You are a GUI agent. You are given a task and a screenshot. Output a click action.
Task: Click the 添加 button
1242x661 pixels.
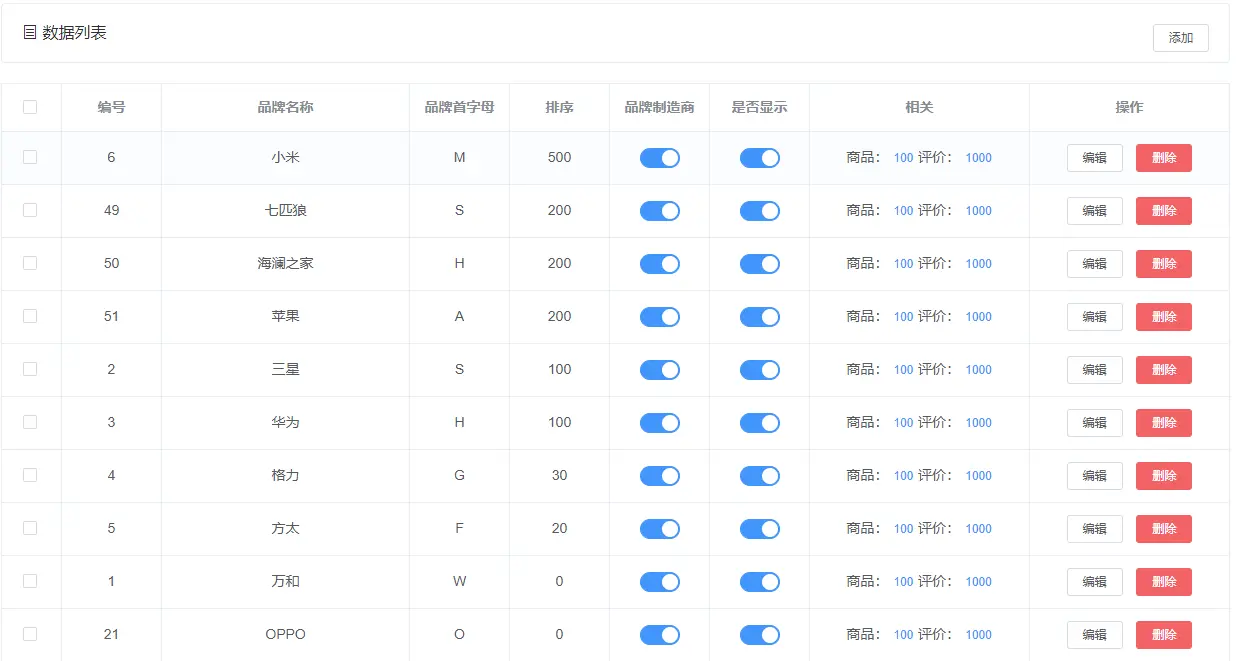1181,38
